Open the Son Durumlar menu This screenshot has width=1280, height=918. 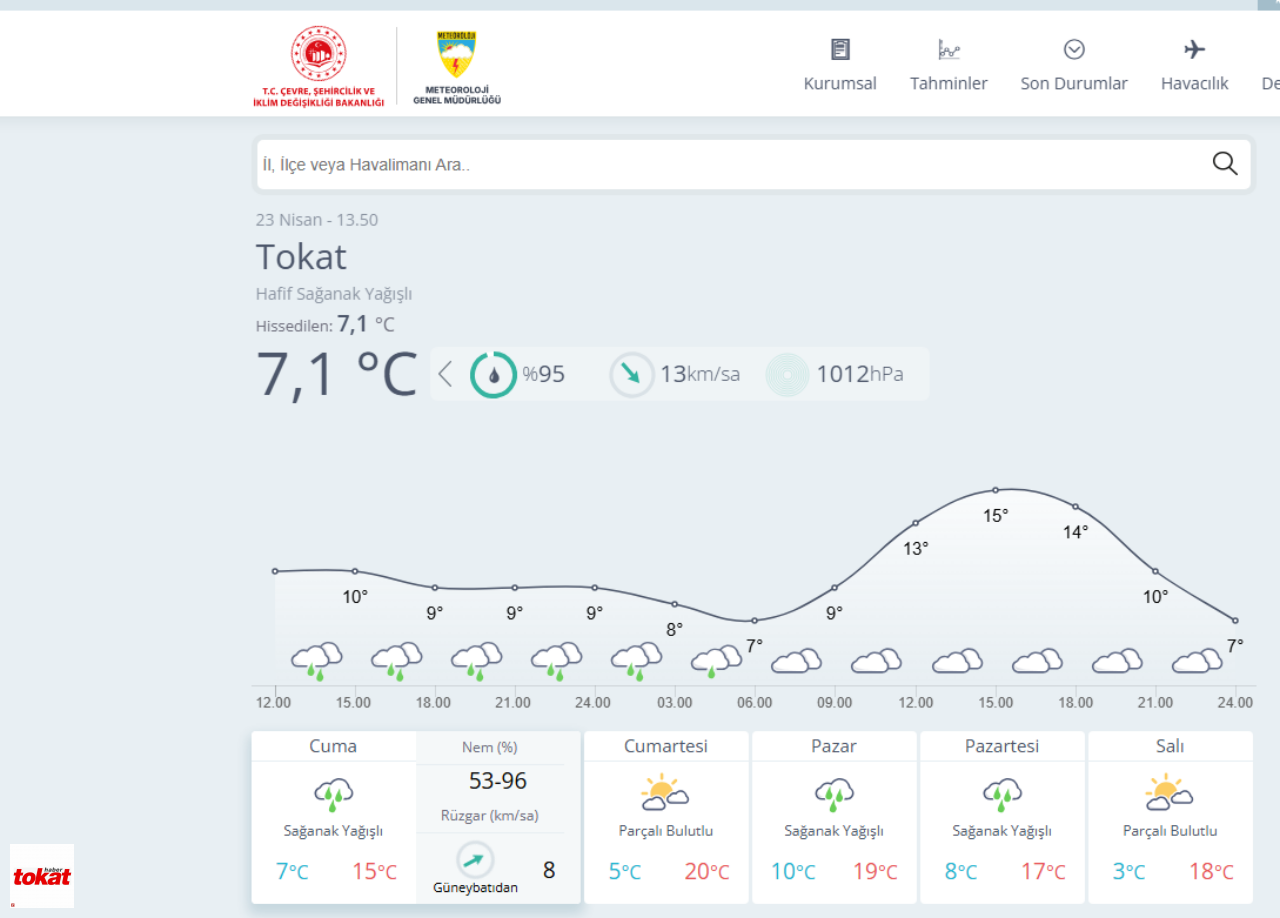pyautogui.click(x=1074, y=65)
